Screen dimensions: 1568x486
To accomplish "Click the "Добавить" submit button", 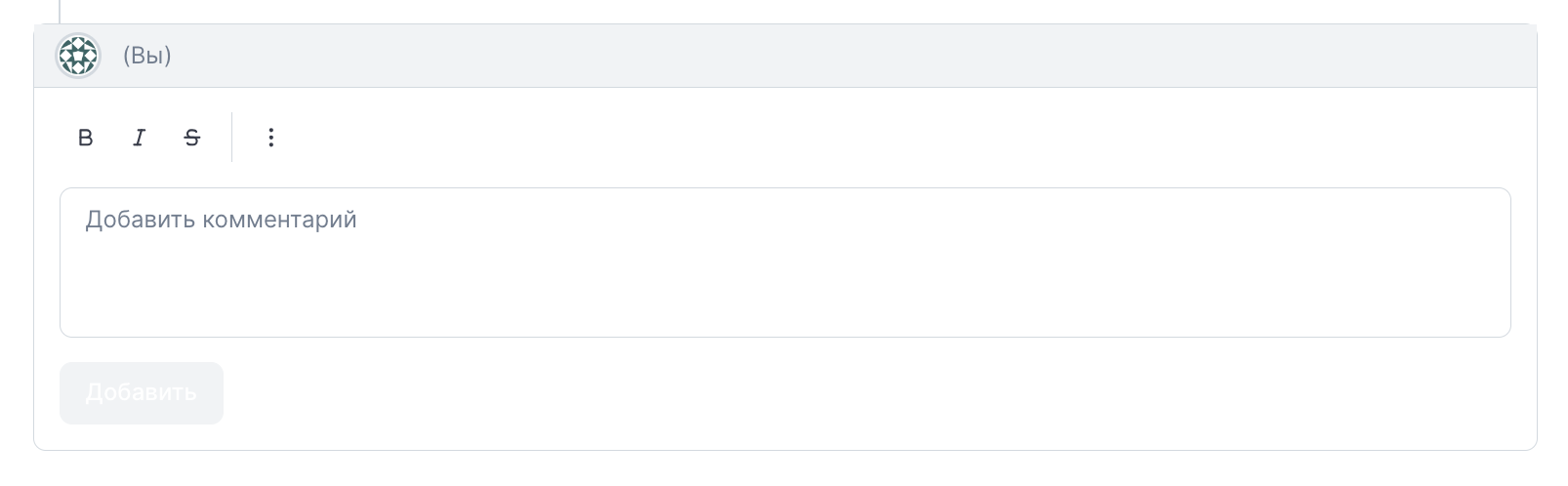I will click(x=142, y=393).
